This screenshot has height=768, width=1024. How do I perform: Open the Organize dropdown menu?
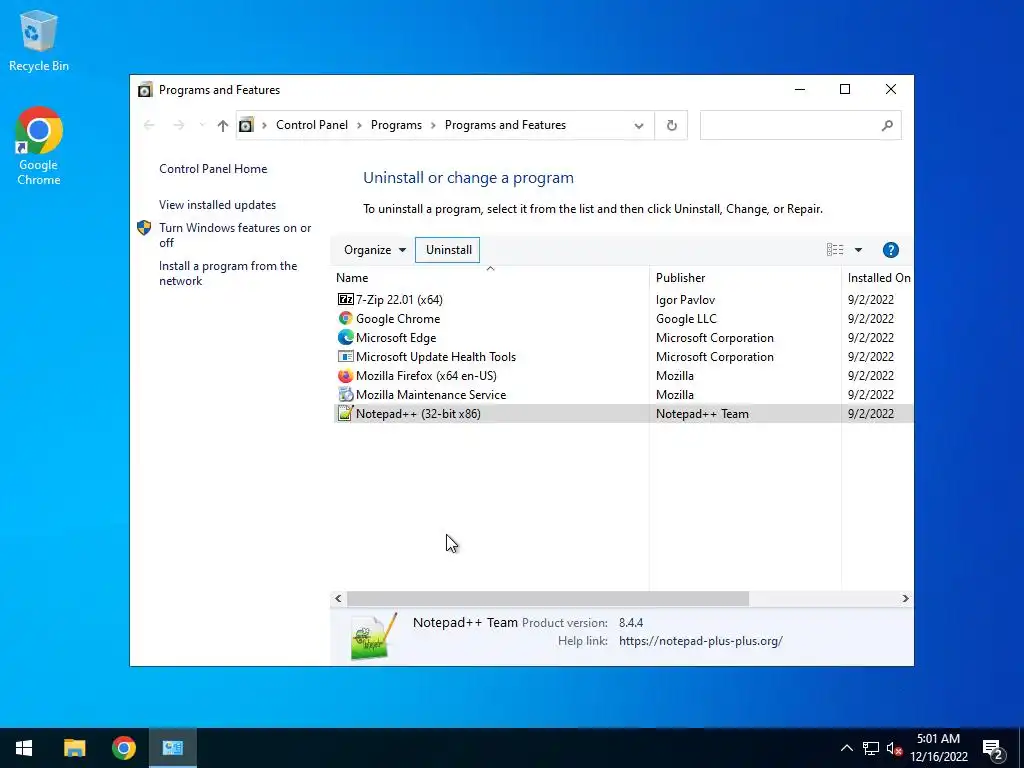pos(375,250)
